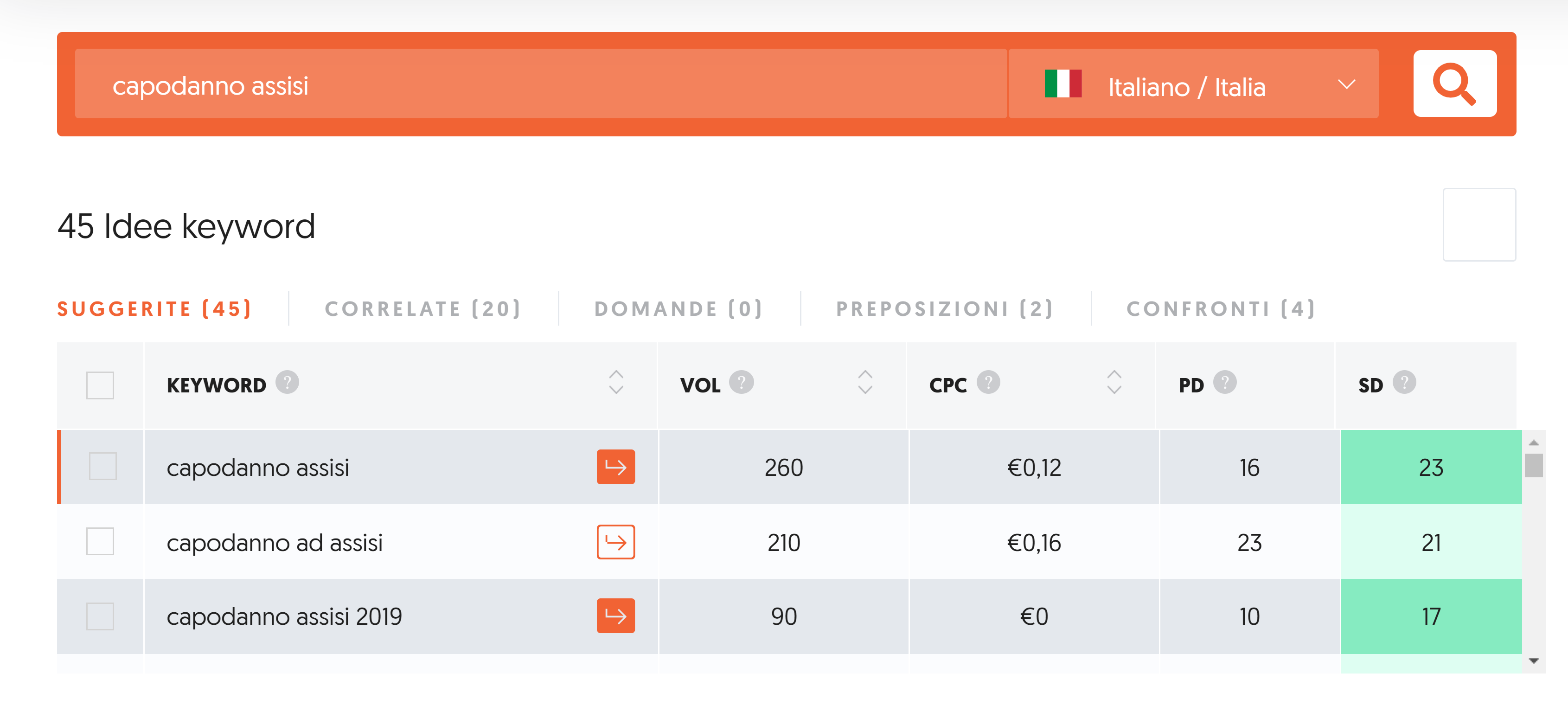Check the box for capodanno assisi row

(x=102, y=467)
